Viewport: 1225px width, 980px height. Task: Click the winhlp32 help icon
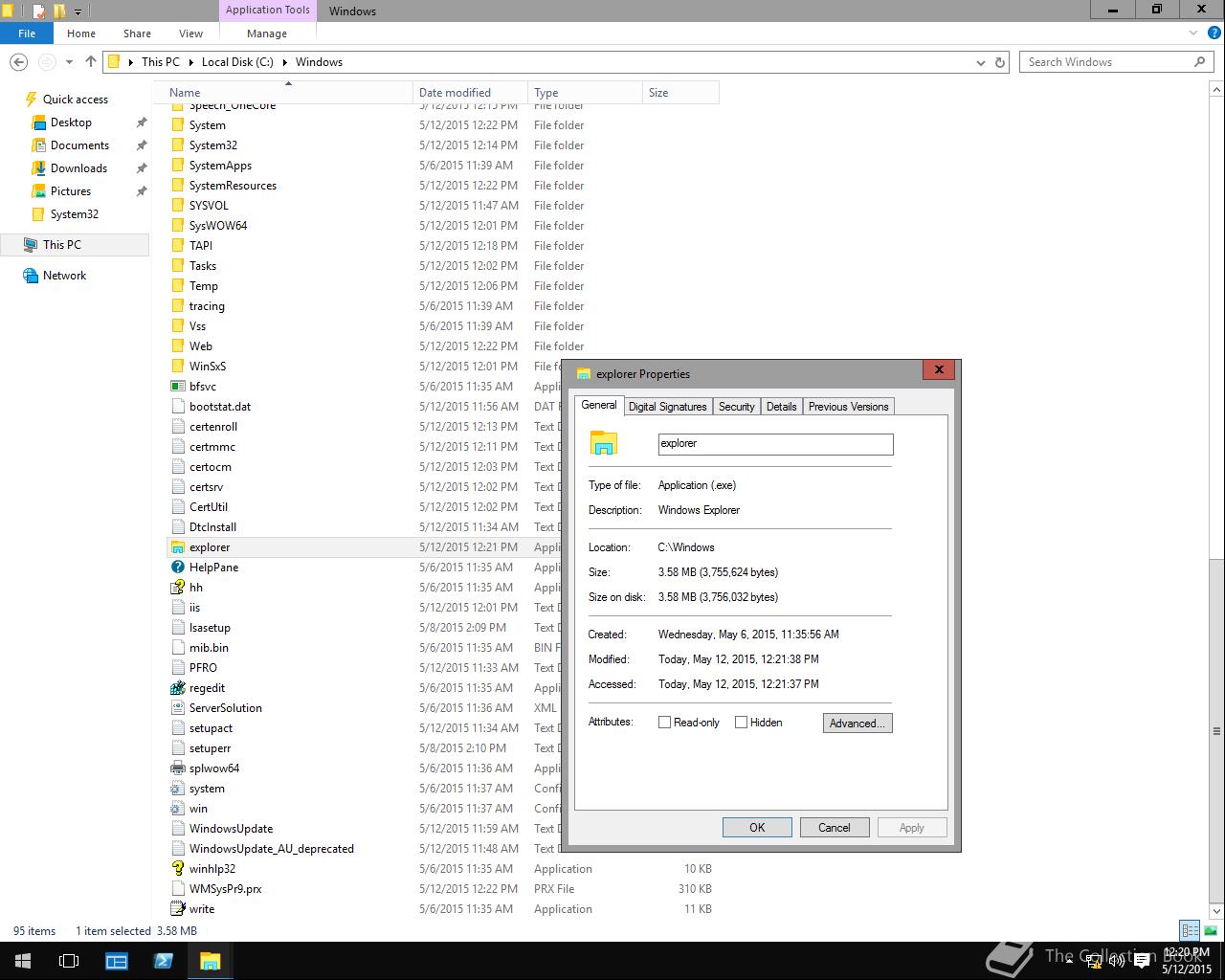point(177,869)
